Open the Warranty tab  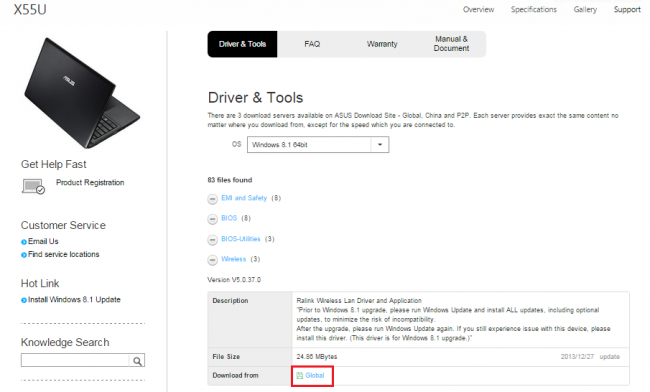[382, 44]
